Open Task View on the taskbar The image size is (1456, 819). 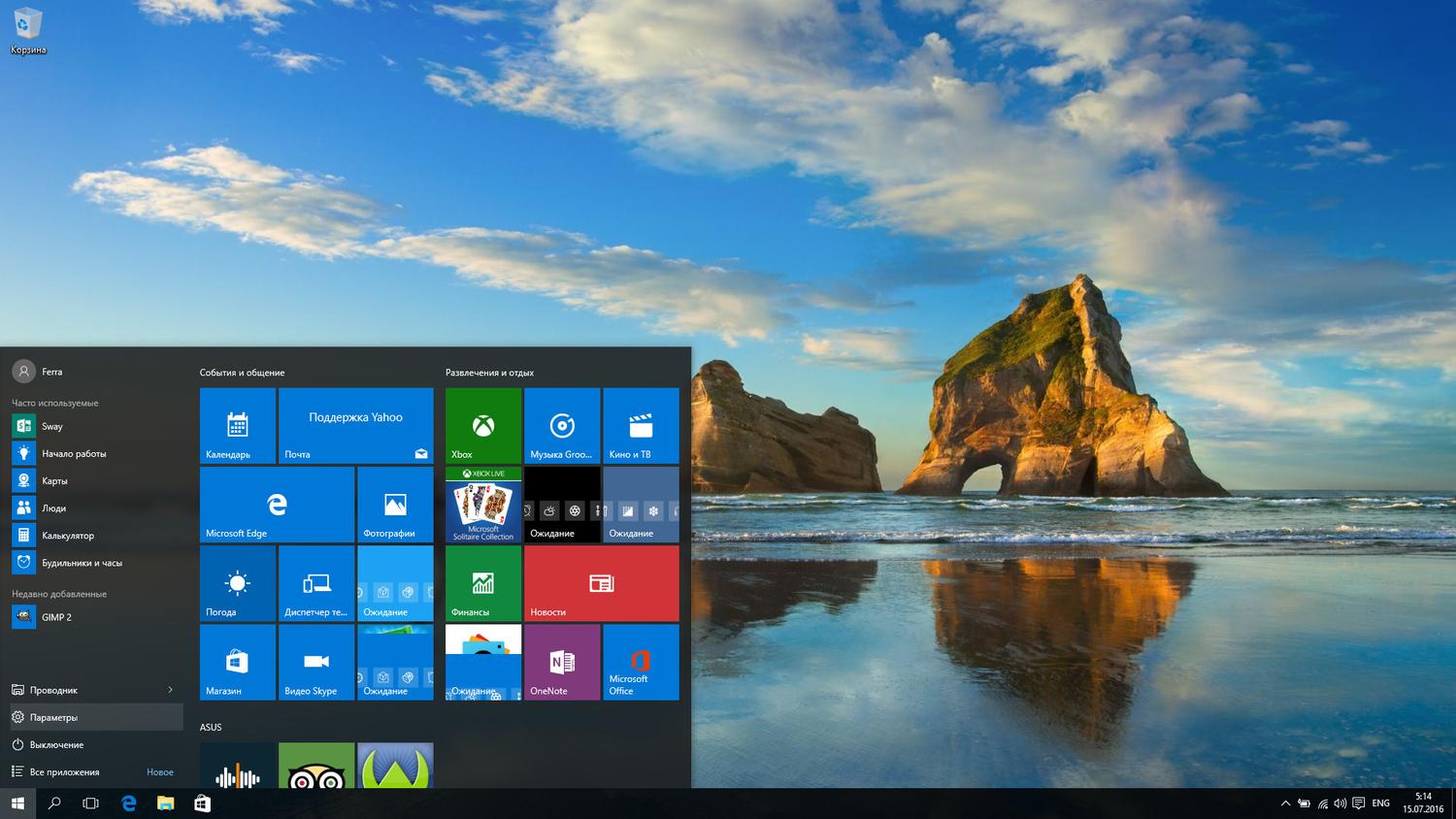pyautogui.click(x=90, y=803)
